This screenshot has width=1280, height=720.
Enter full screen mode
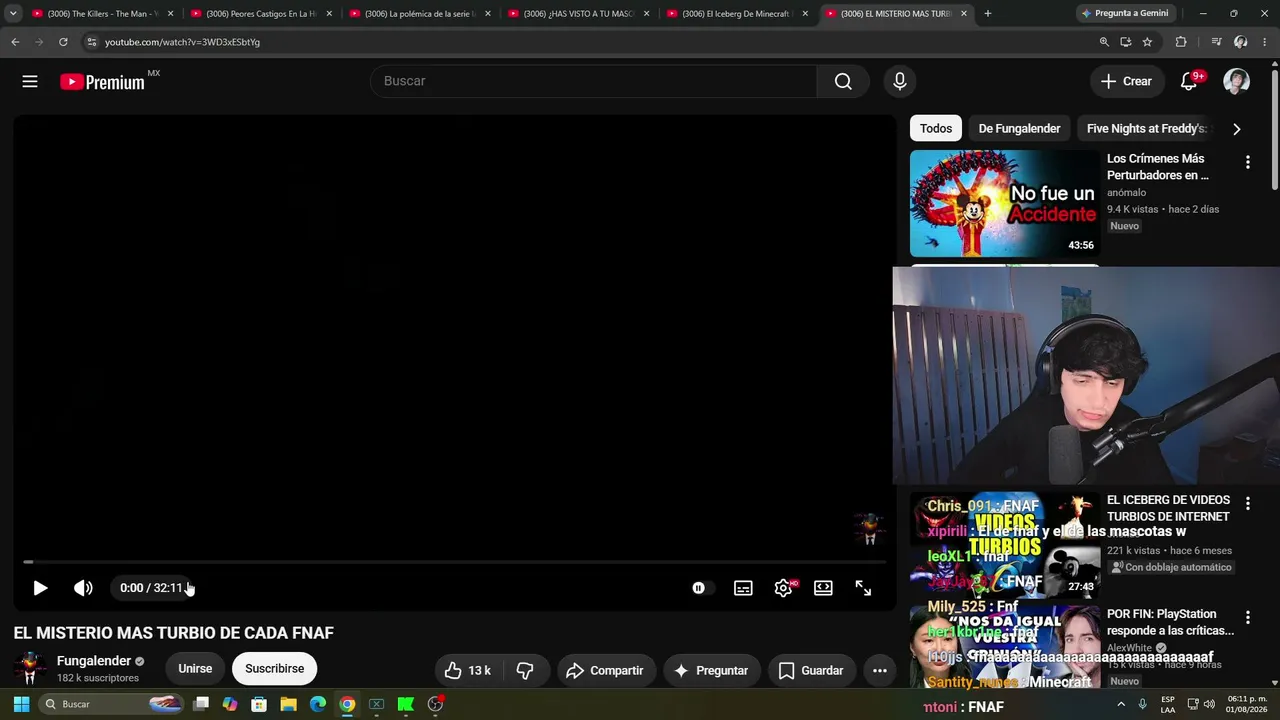pos(863,588)
